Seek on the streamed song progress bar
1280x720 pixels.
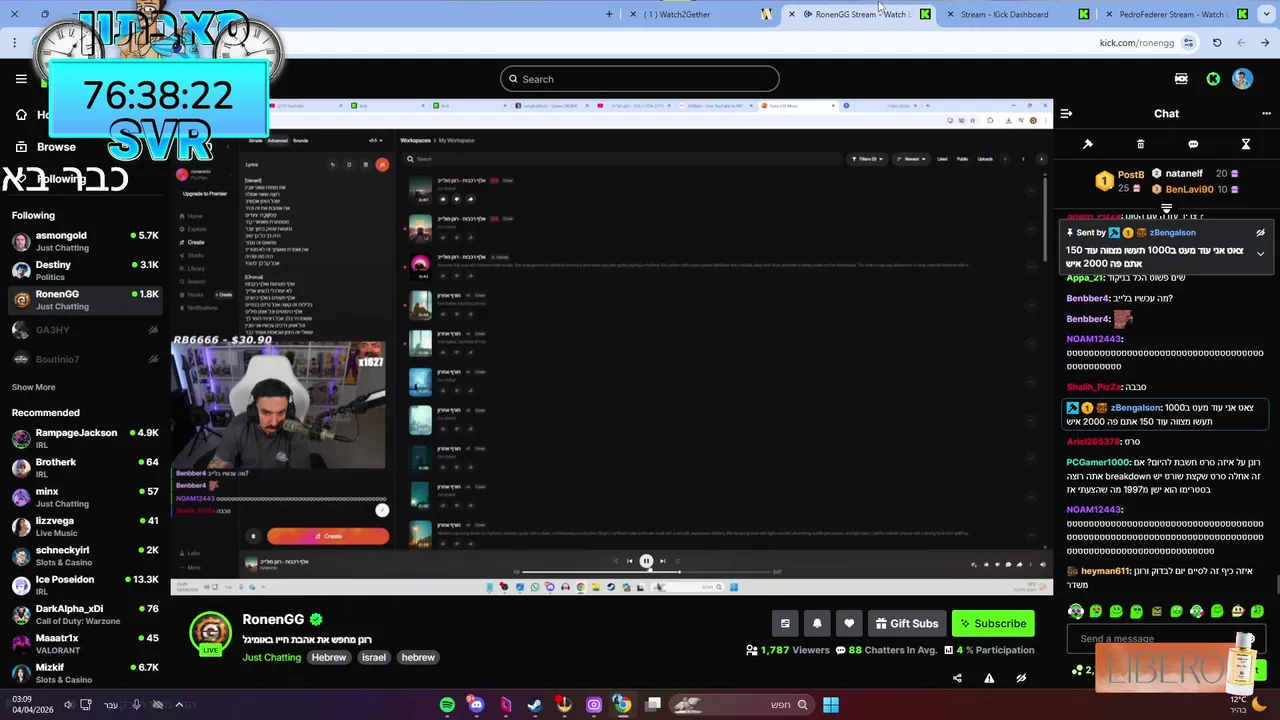(x=646, y=572)
